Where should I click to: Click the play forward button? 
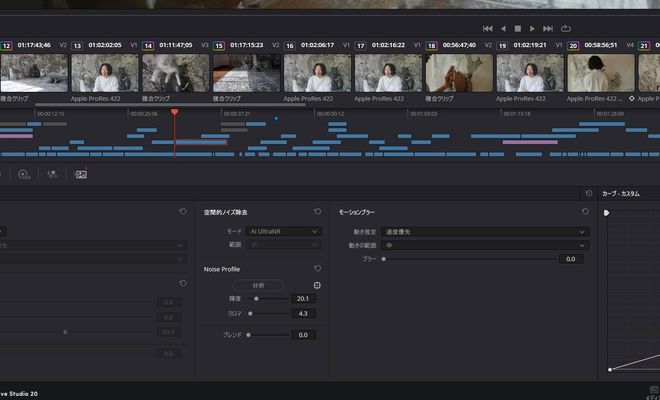click(533, 29)
